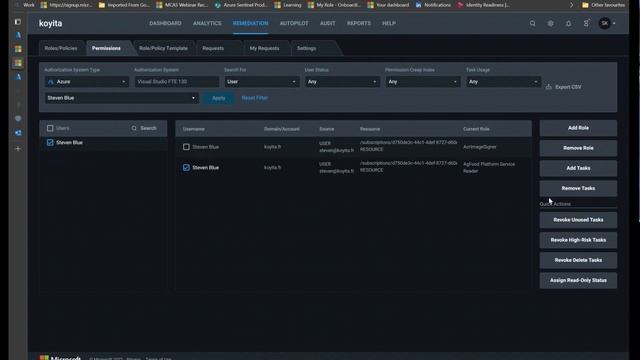Go to the Reports menu
This screenshot has height=360, width=640.
click(x=359, y=23)
